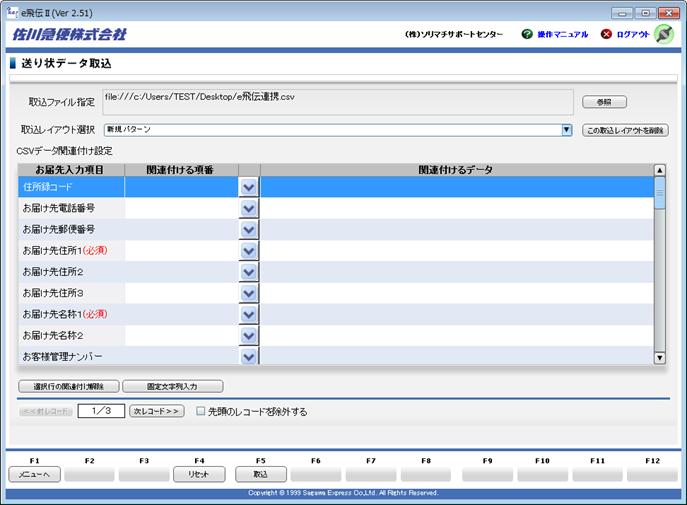Click the F4 リセット button
687x505 pixels.
coord(199,474)
